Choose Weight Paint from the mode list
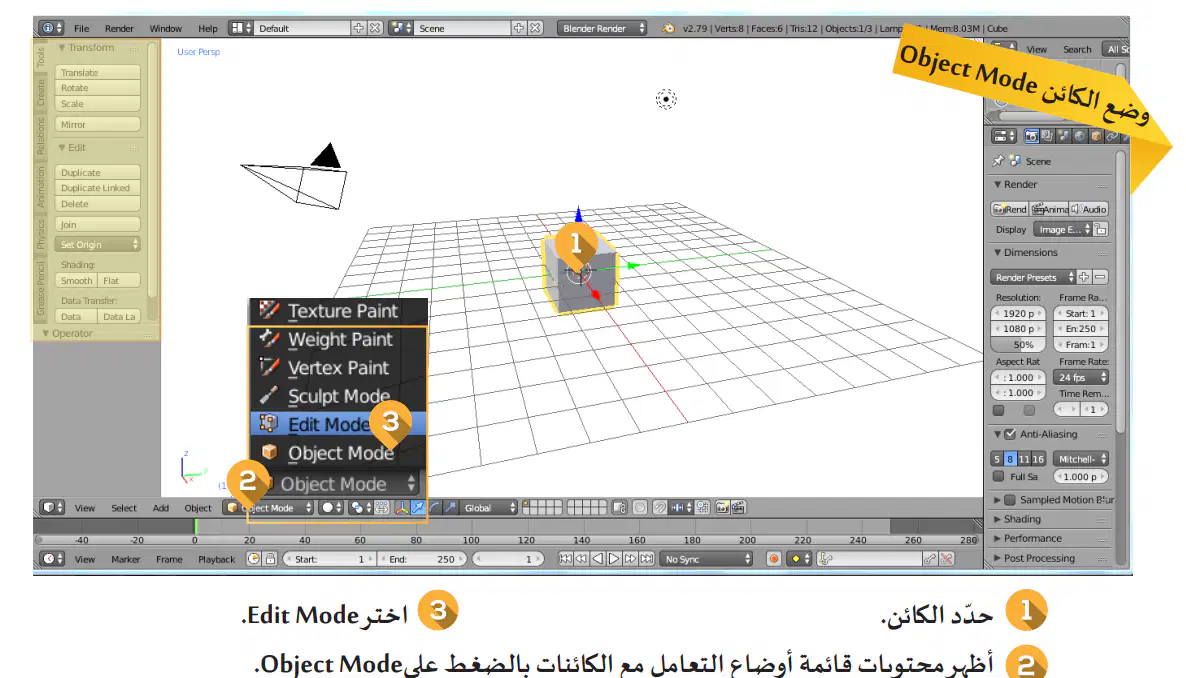This screenshot has width=1186, height=678. click(337, 339)
